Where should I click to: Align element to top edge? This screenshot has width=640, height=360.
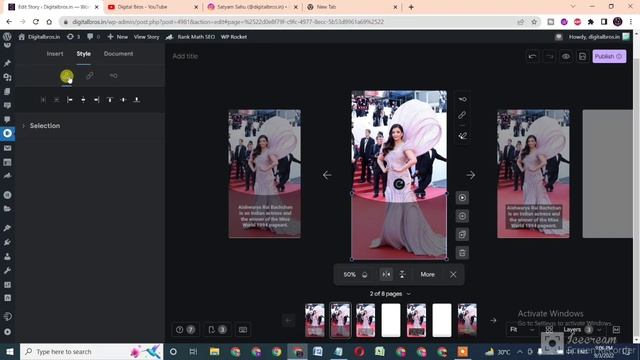point(110,100)
